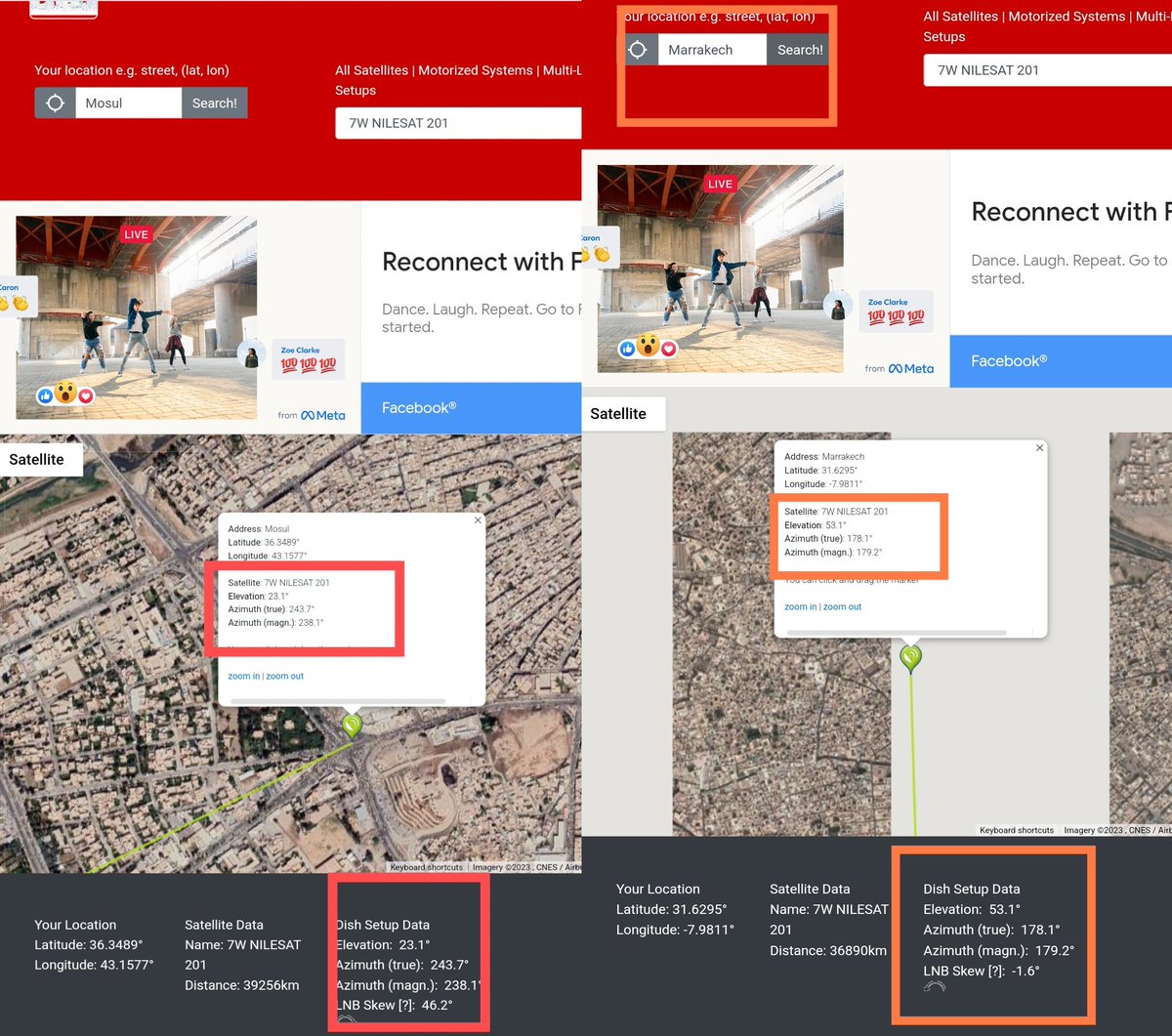Screen dimensions: 1172x1036
Task: Click the horizontal scrollbar in Marrakech popup
Action: tap(896, 632)
